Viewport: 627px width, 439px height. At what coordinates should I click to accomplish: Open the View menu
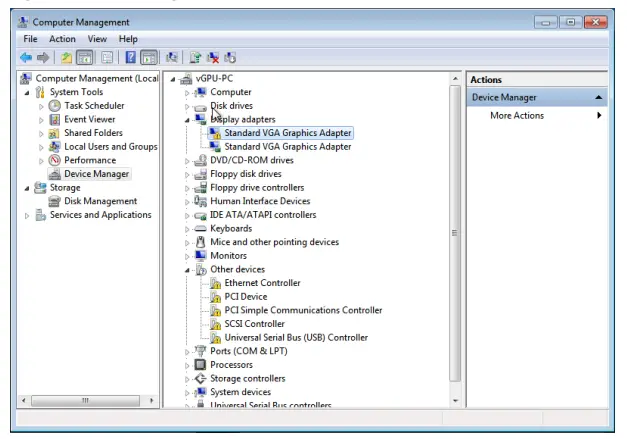click(97, 39)
